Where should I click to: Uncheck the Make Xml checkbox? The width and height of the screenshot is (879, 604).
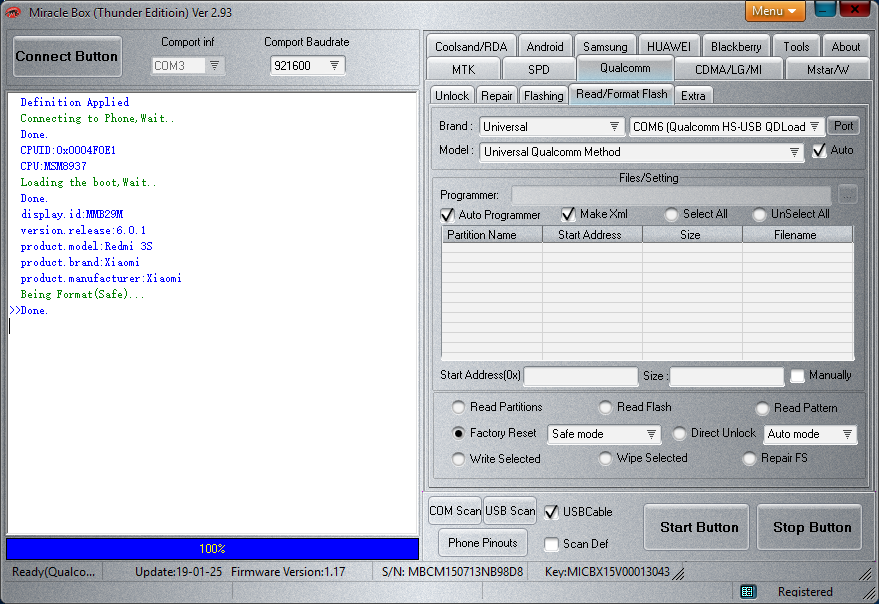(568, 214)
